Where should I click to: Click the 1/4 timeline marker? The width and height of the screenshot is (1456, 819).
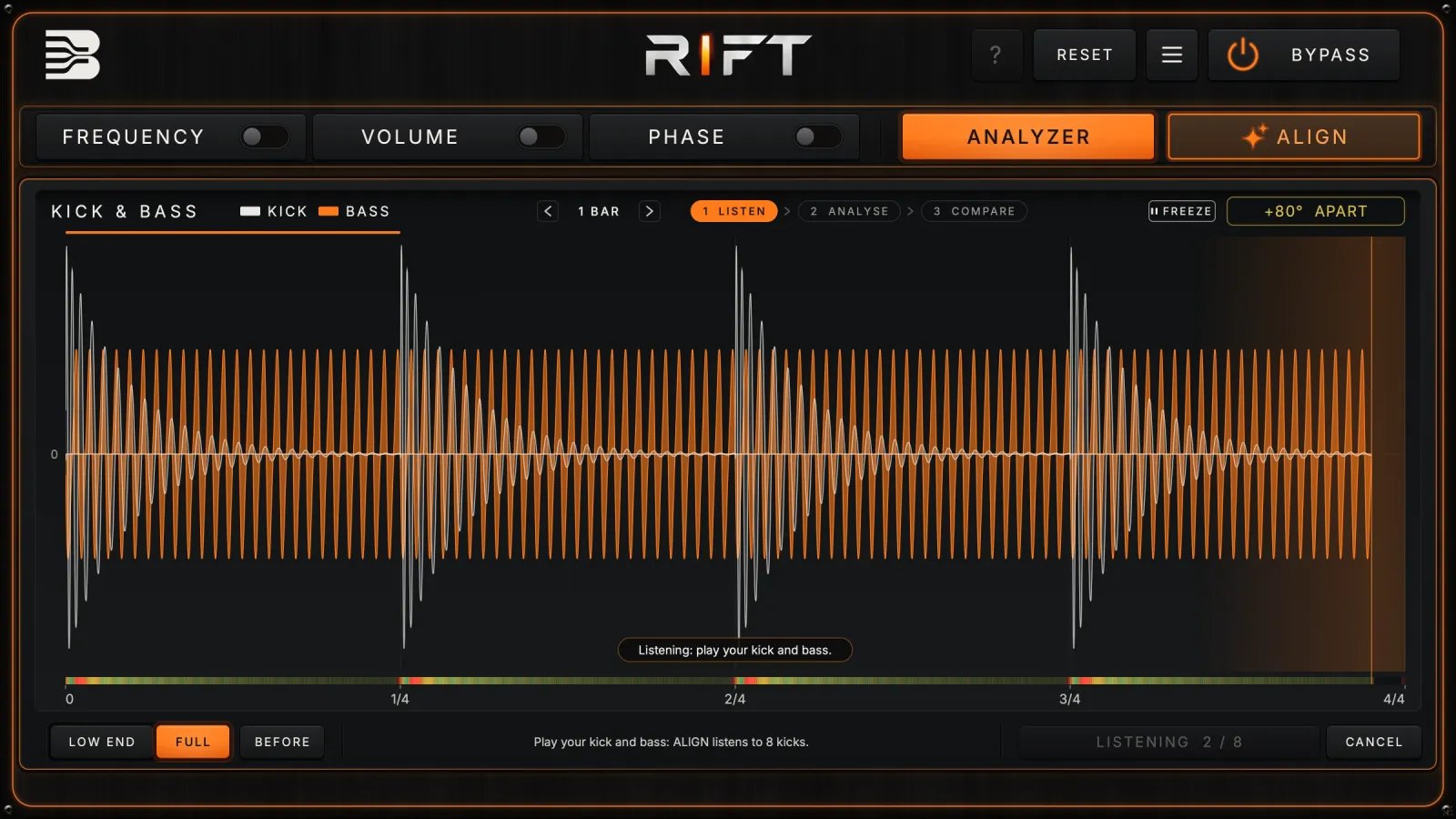(x=399, y=699)
